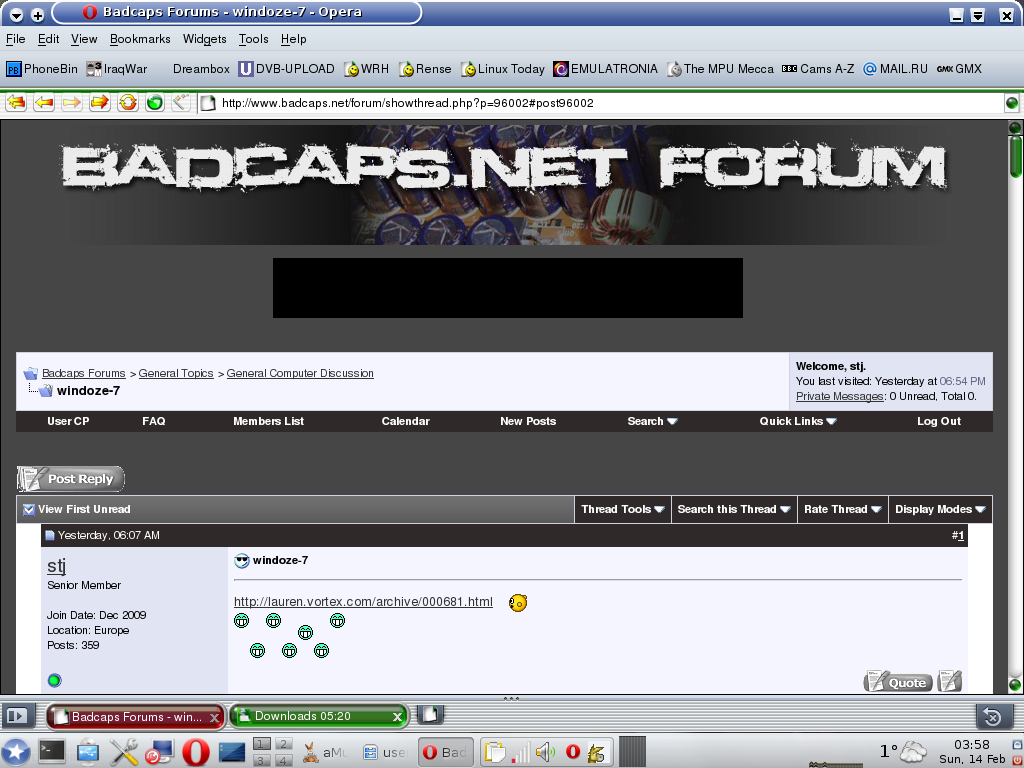This screenshot has width=1024, height=768.
Task: Open the stj user profile link
Action: tap(56, 566)
